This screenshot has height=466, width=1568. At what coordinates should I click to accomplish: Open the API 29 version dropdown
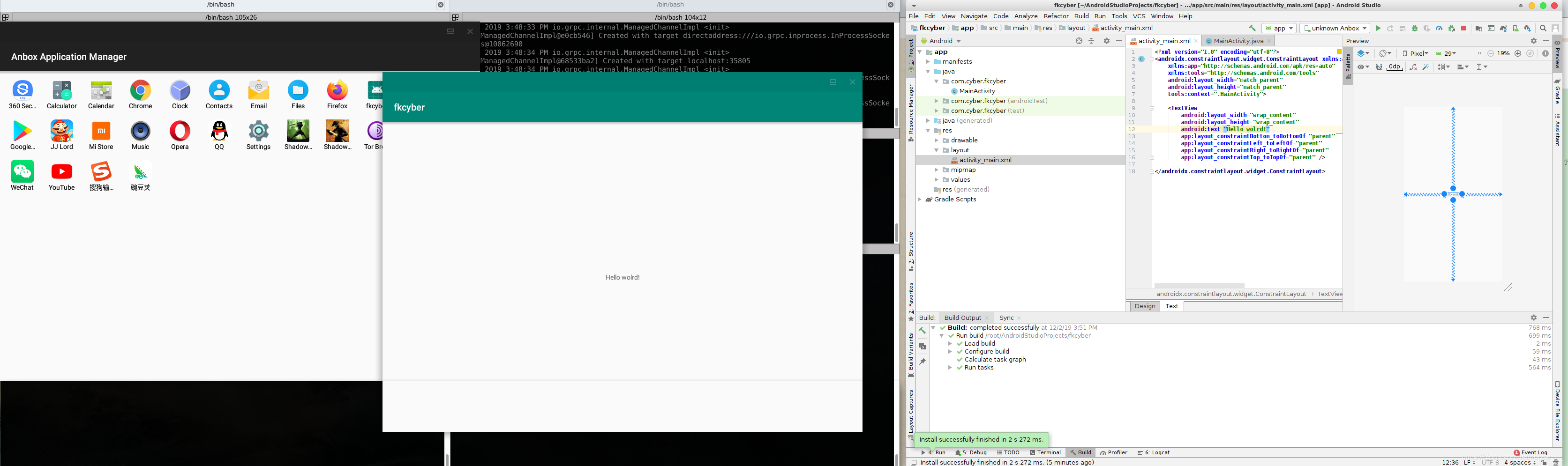(1446, 53)
